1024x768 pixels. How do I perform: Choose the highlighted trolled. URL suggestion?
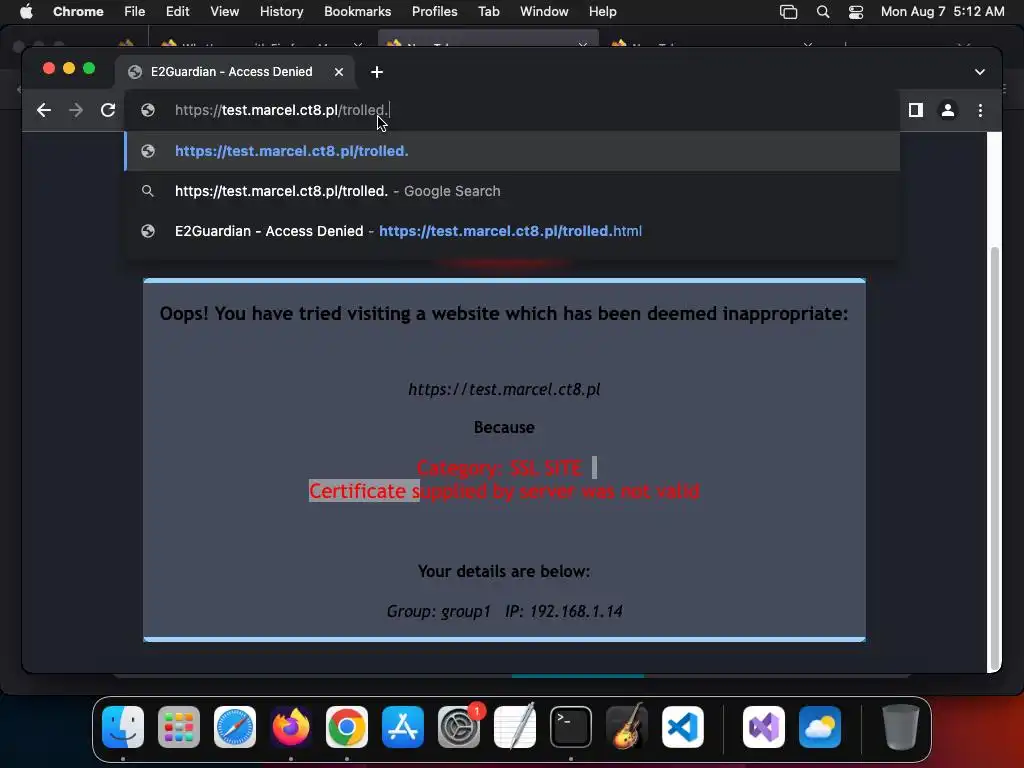click(x=512, y=151)
